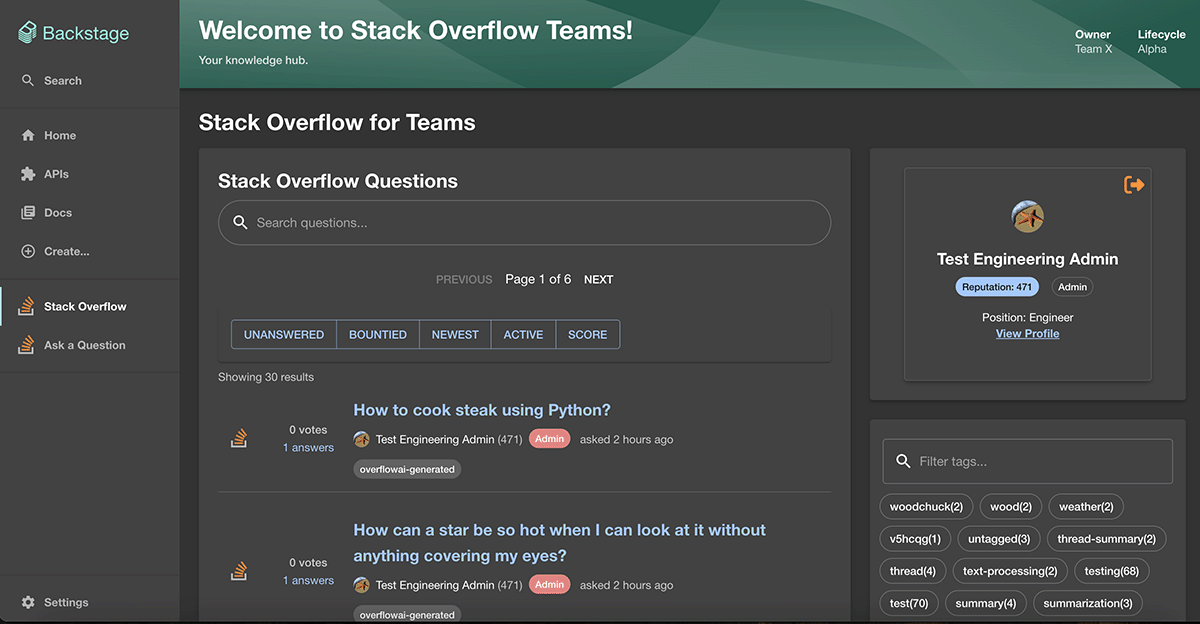Click the Create plus icon

pos(28,252)
